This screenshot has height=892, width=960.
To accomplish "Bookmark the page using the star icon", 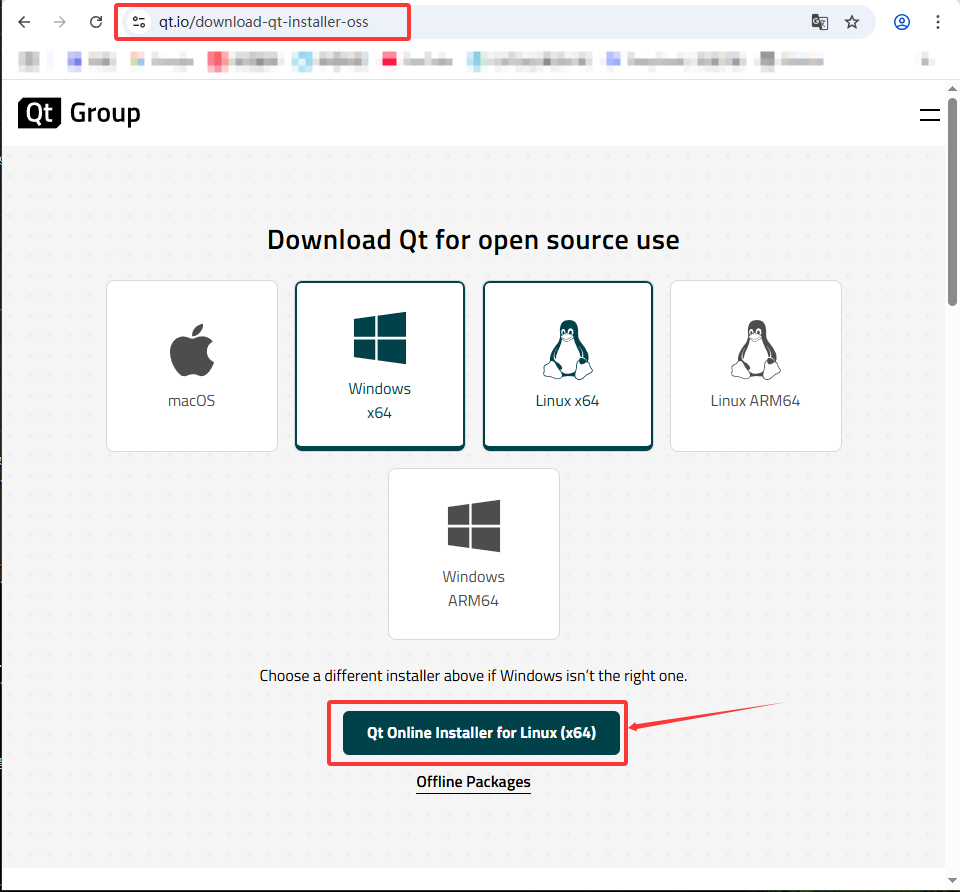I will pos(851,21).
